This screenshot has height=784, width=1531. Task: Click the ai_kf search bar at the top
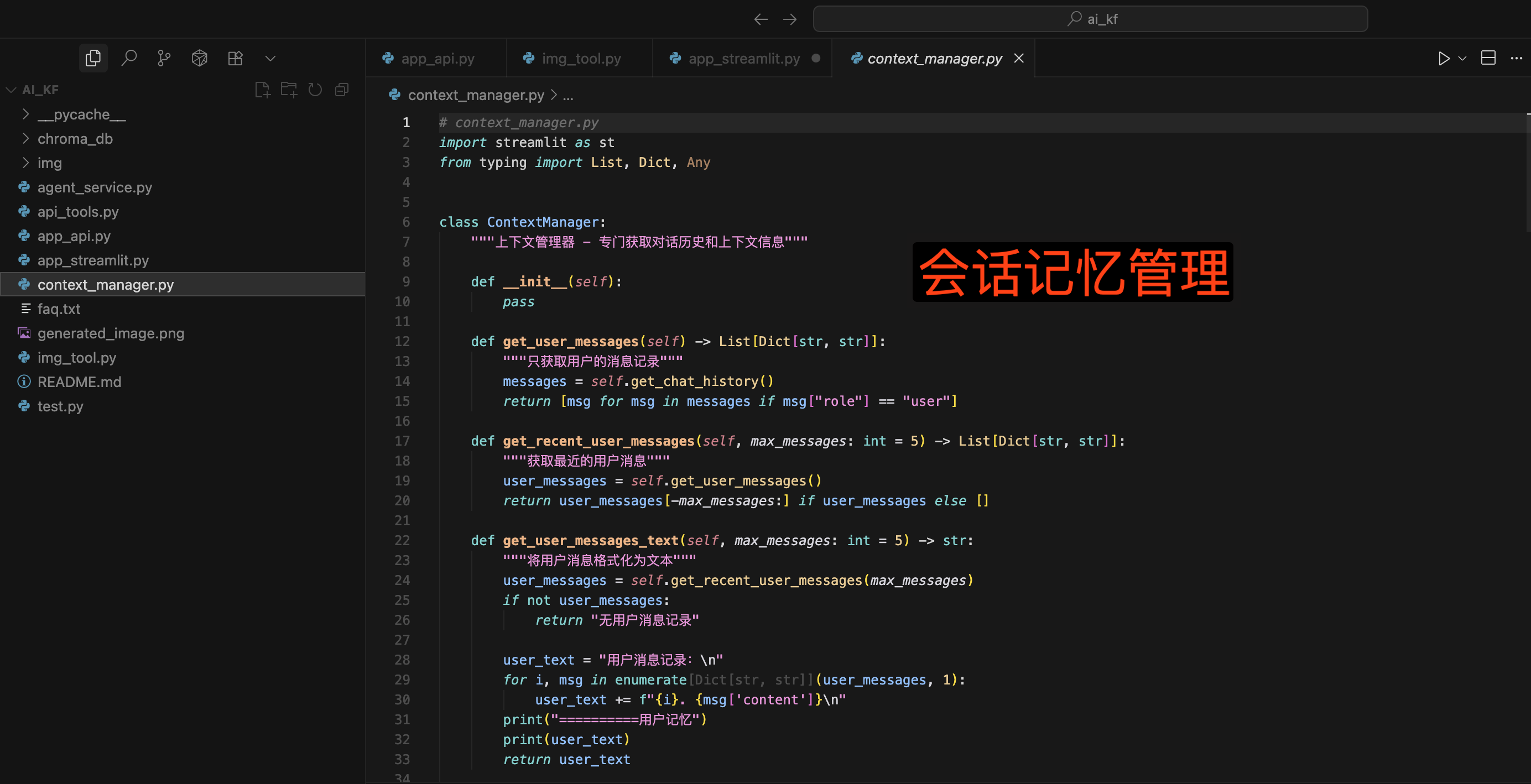click(x=1091, y=18)
